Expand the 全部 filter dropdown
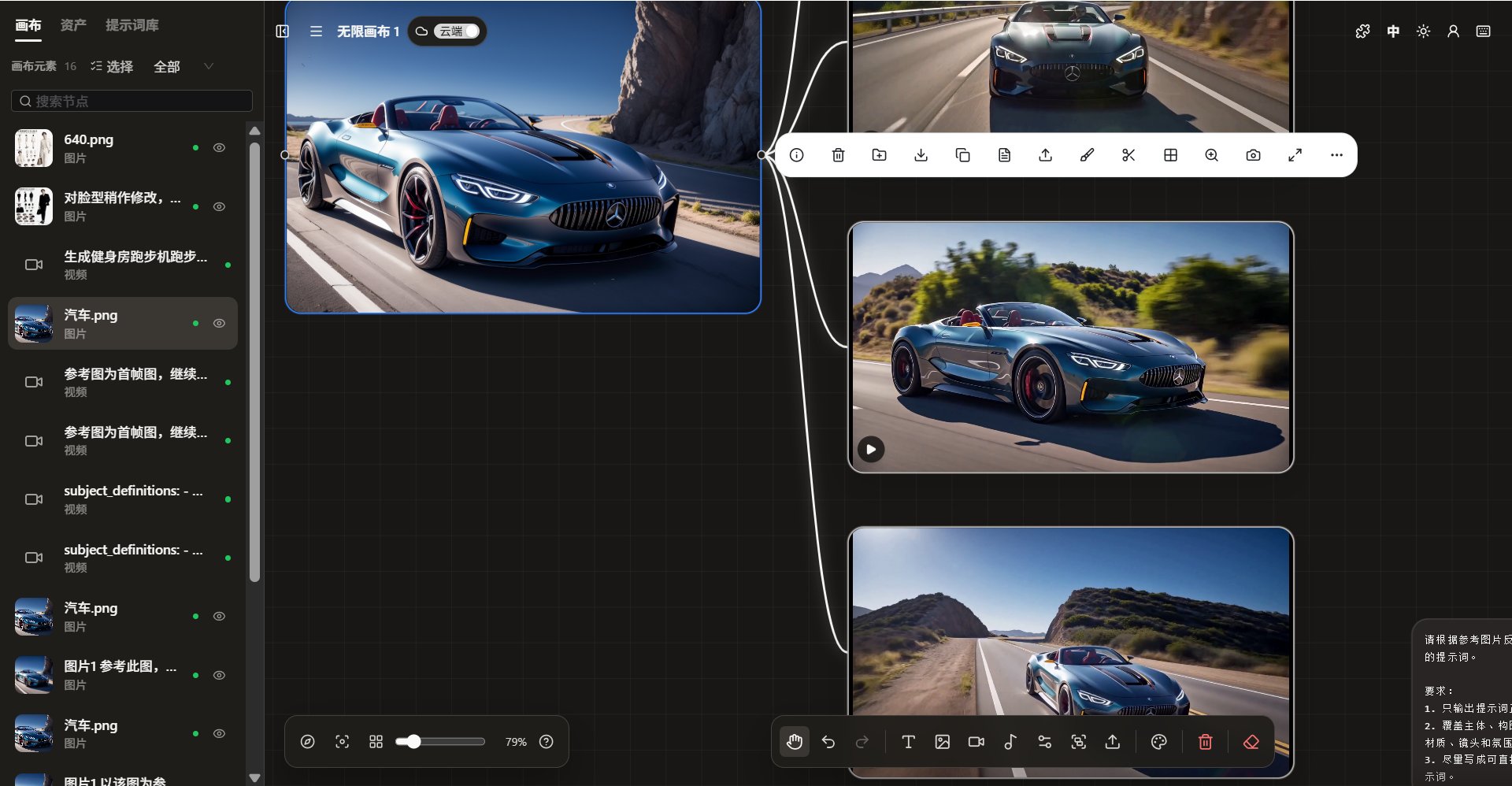 tap(184, 67)
